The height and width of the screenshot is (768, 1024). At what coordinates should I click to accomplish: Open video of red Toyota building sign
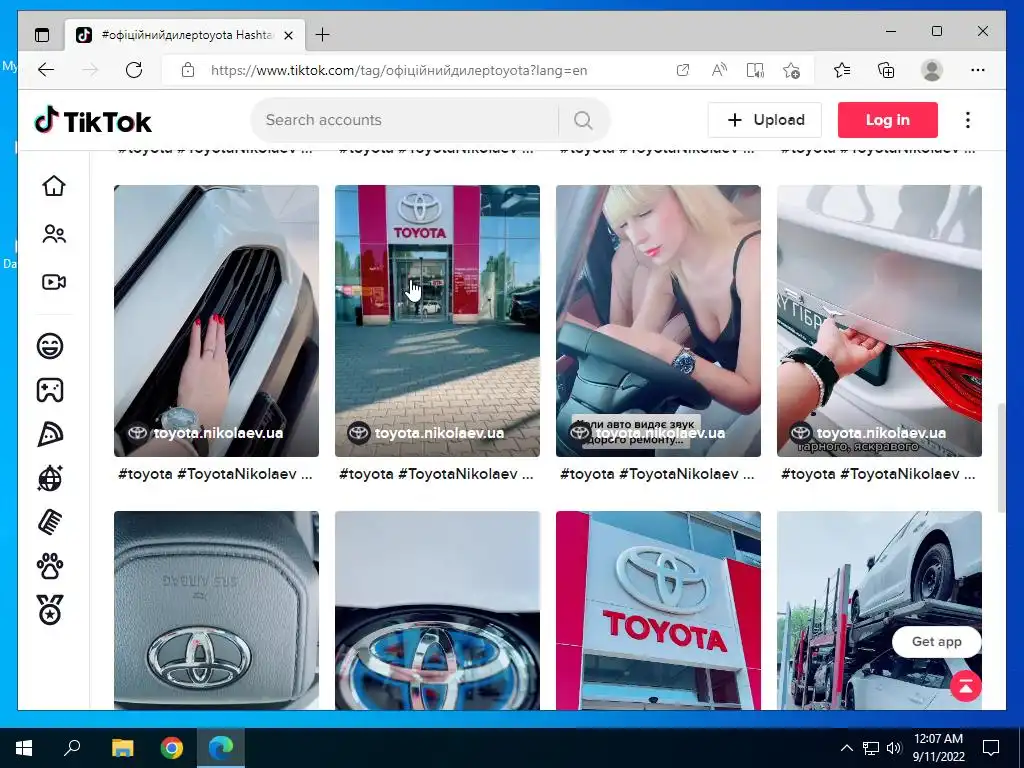tap(658, 610)
